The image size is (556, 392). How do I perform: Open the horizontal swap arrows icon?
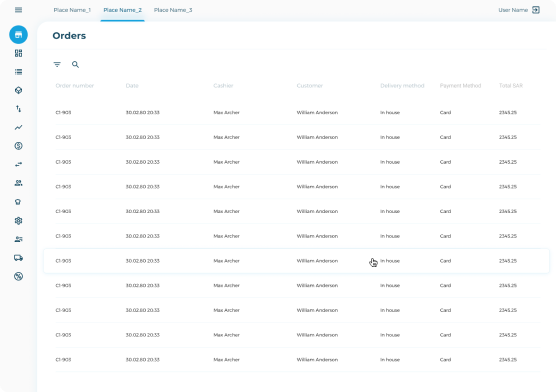click(18, 164)
